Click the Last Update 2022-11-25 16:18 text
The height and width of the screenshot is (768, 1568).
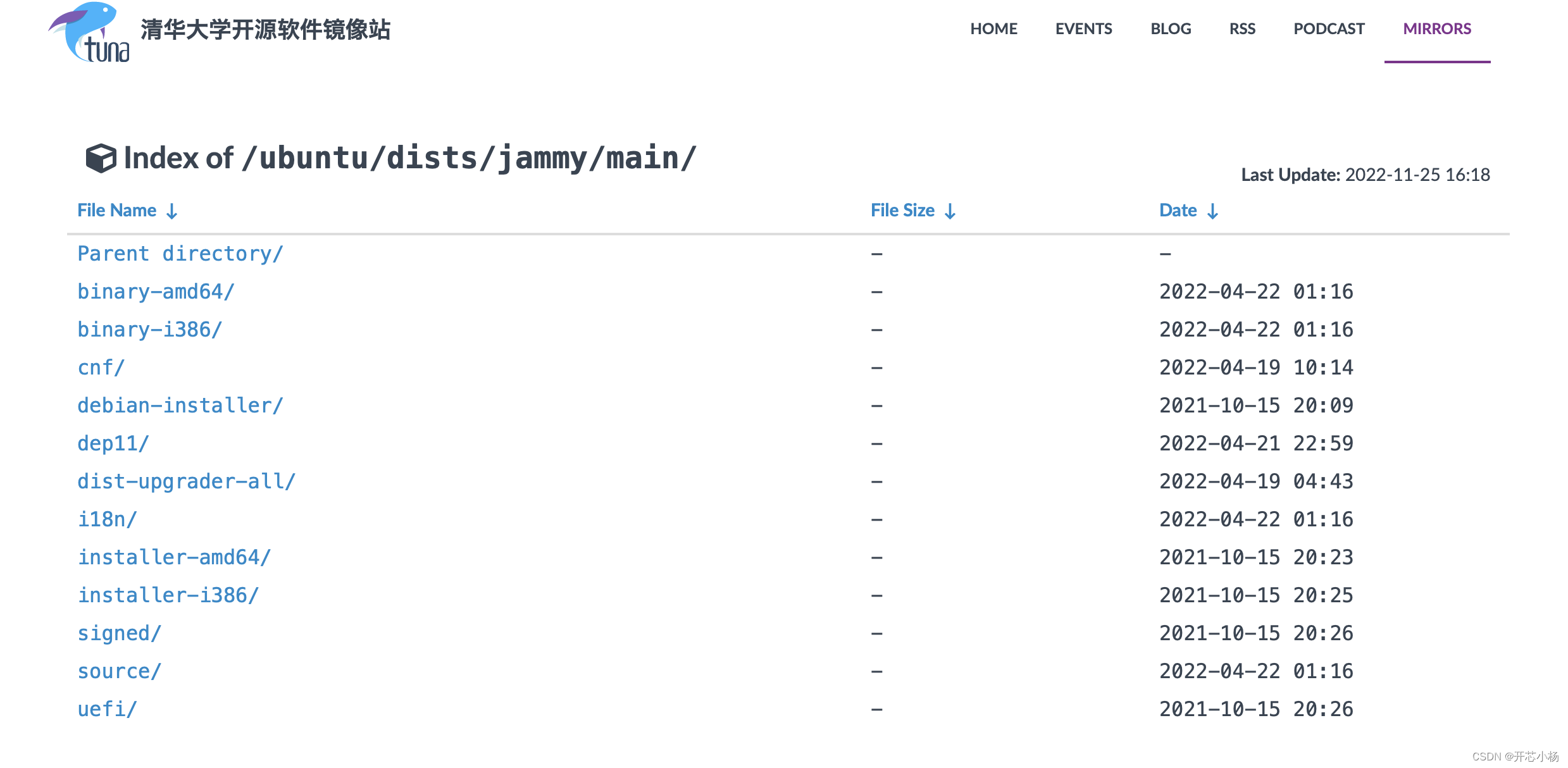tap(1366, 175)
